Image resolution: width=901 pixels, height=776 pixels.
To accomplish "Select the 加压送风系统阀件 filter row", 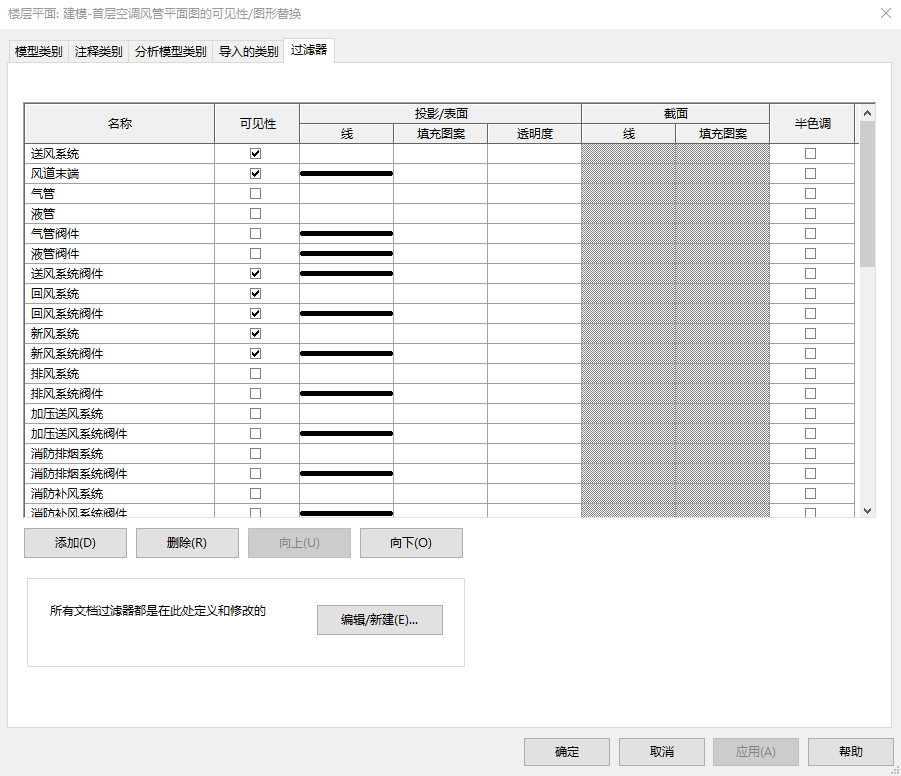I will (x=120, y=433).
